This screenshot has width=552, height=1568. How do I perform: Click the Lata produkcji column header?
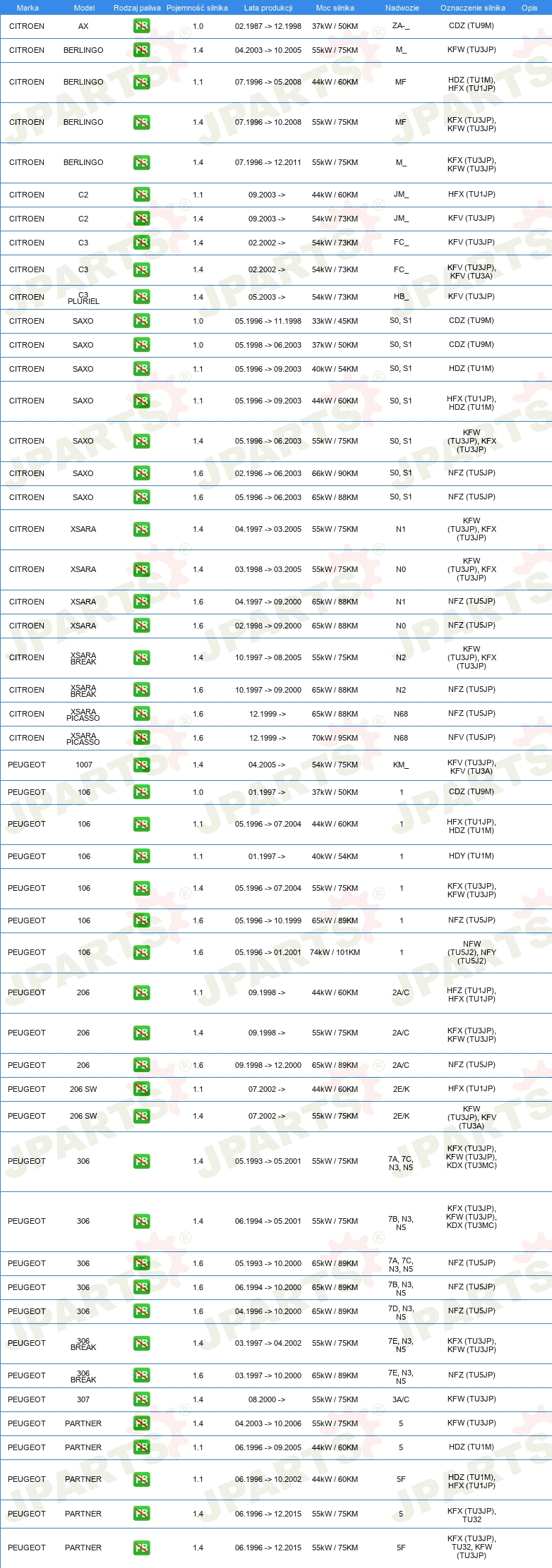pyautogui.click(x=268, y=8)
